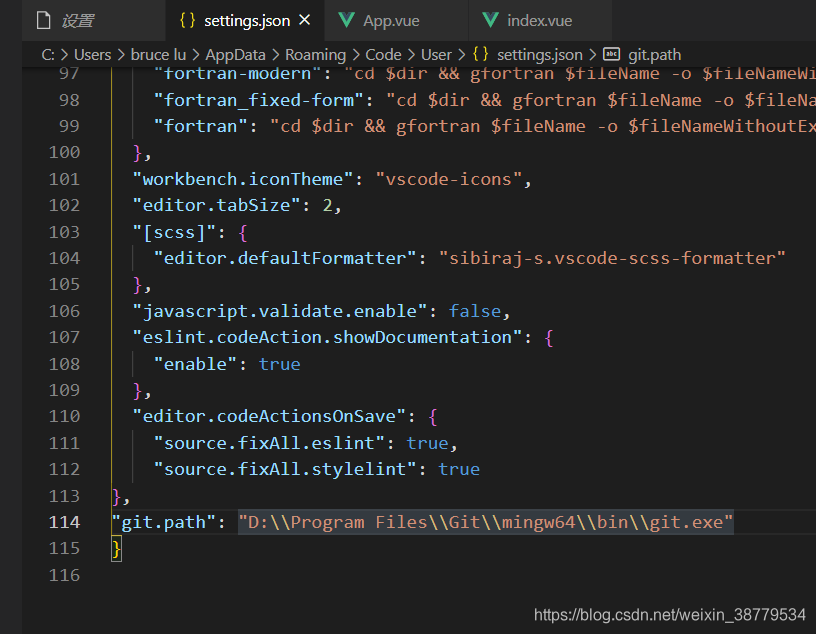Click the Vue icon on App.vue tab
Image resolution: width=816 pixels, height=634 pixels.
point(347,20)
